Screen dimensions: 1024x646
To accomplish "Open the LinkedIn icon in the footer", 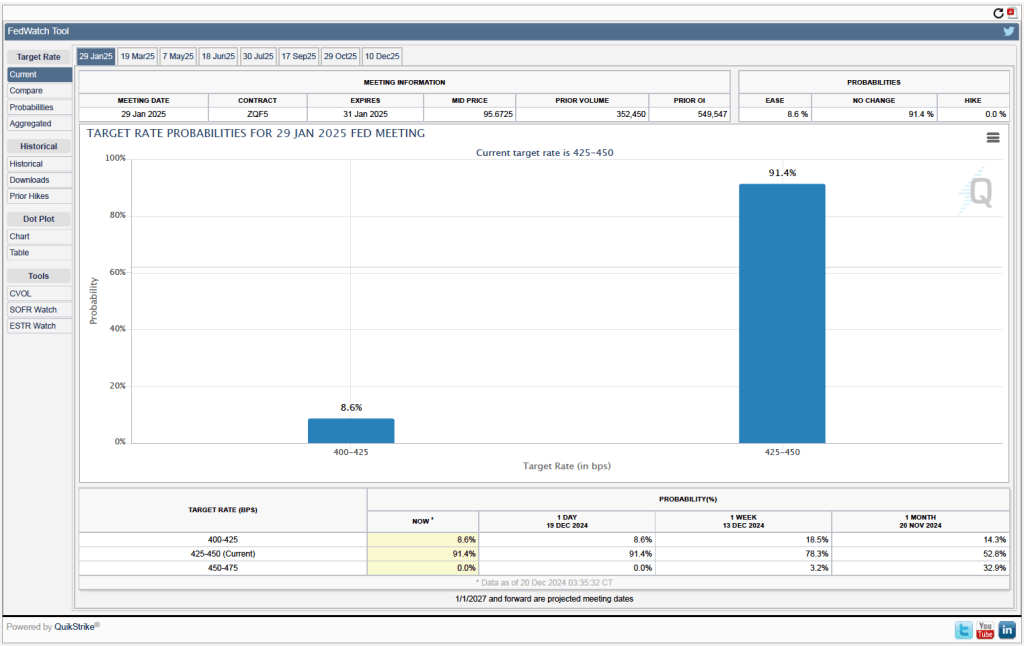I will (x=1007, y=630).
